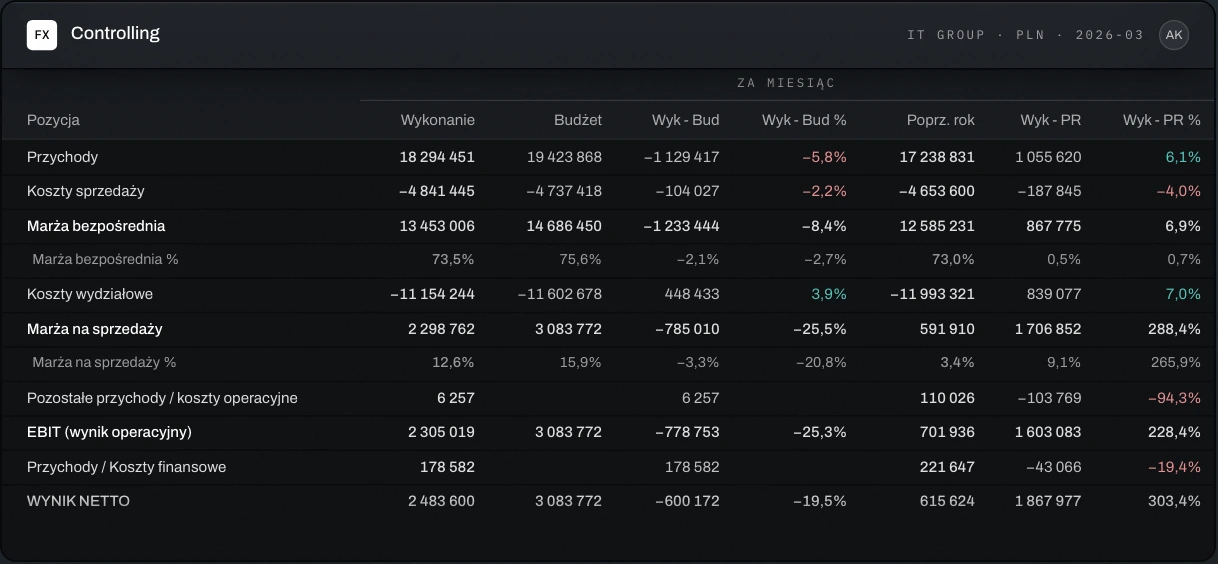Click the −4 737 418 budget cell
This screenshot has width=1218, height=564.
tap(564, 191)
